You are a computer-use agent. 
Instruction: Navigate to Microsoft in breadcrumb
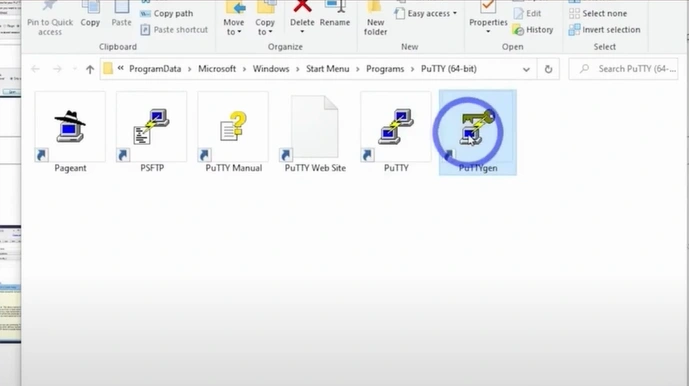coord(217,69)
